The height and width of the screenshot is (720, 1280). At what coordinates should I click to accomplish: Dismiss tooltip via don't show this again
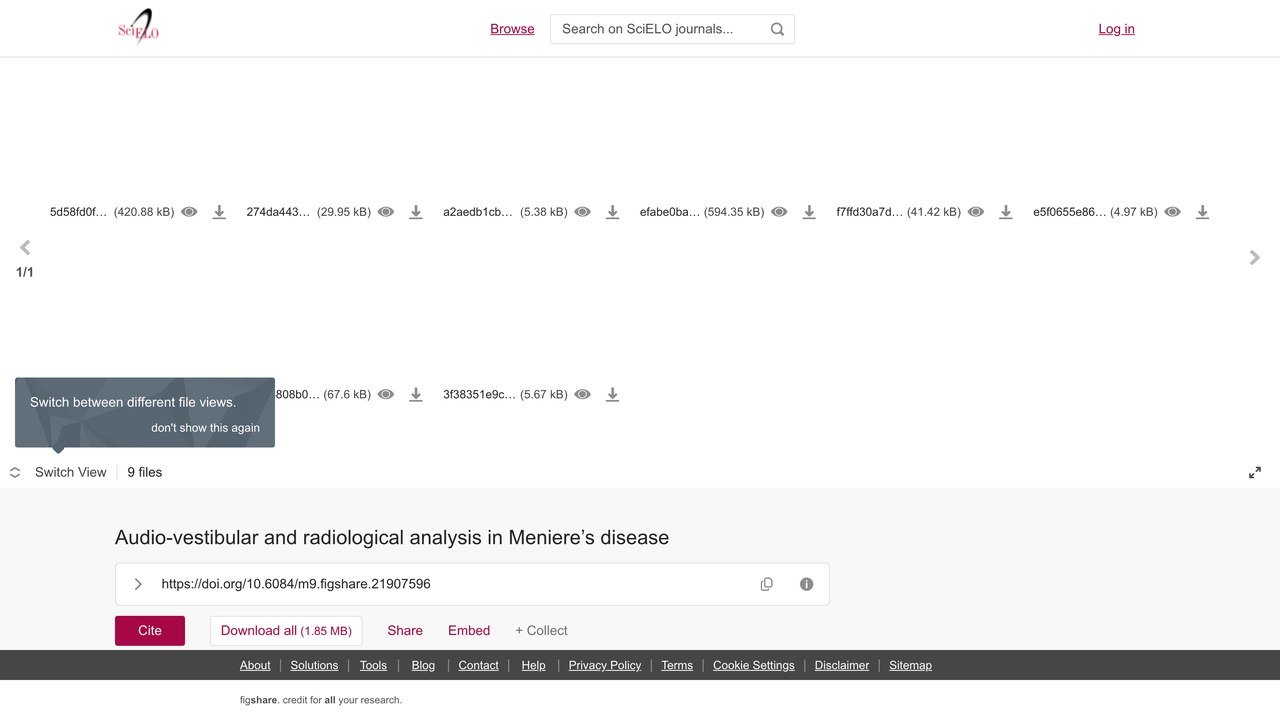[205, 428]
